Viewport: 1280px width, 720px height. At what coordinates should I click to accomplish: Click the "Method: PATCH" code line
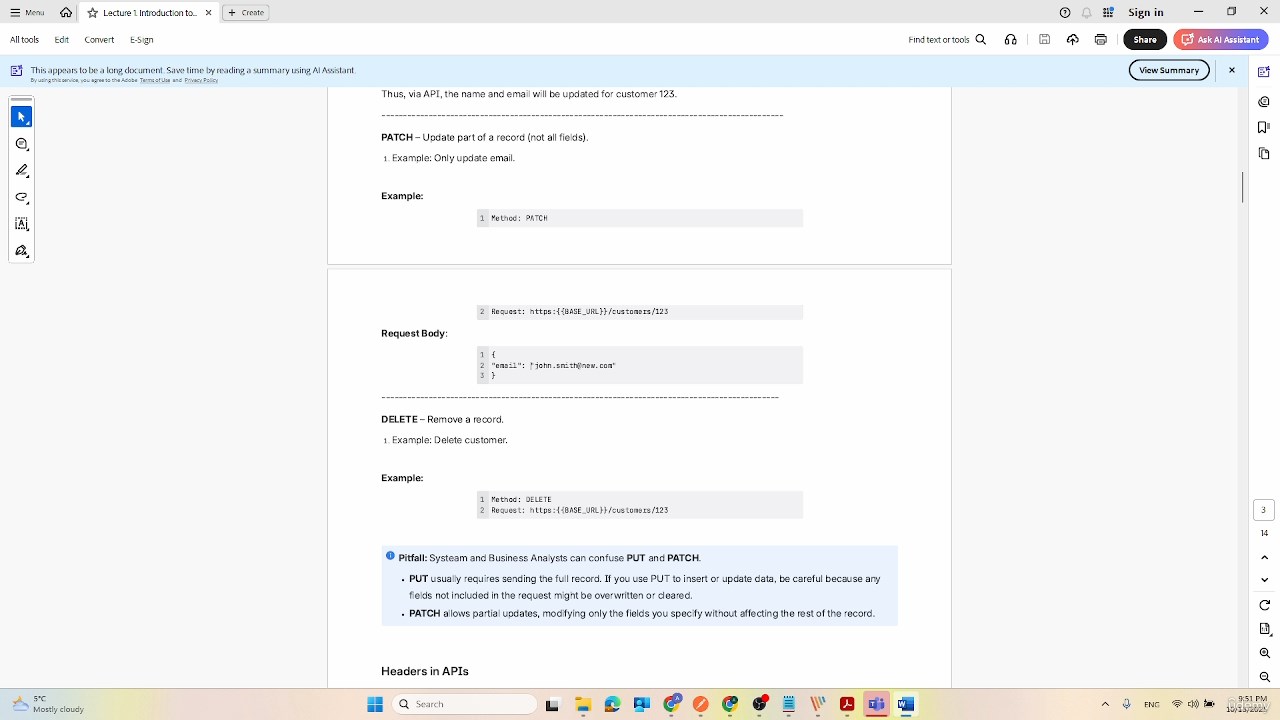click(x=519, y=218)
